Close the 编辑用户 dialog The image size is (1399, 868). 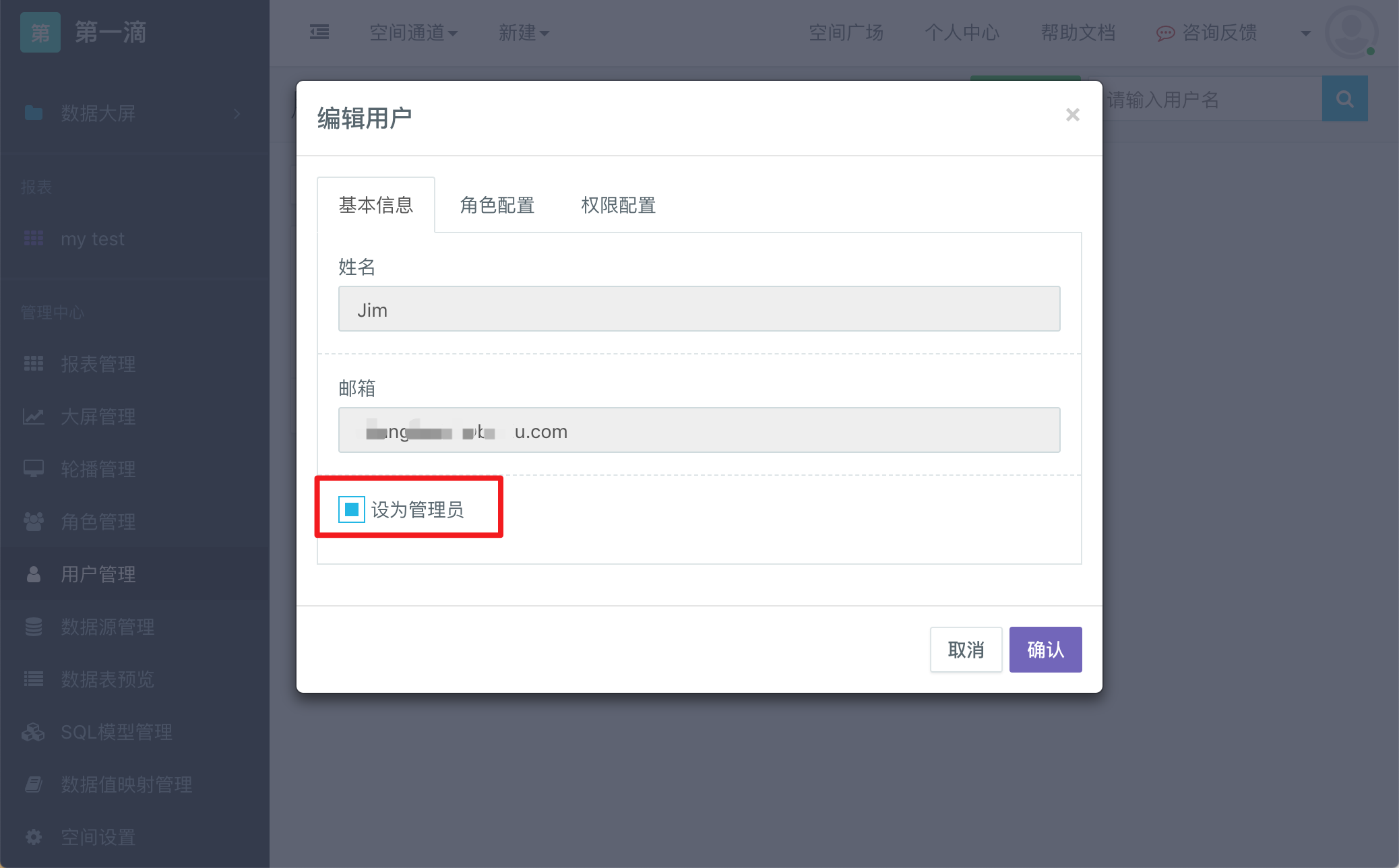tap(1073, 115)
